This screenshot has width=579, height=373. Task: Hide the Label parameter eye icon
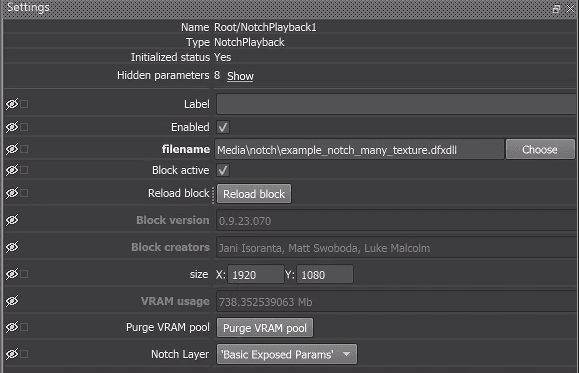click(12, 104)
